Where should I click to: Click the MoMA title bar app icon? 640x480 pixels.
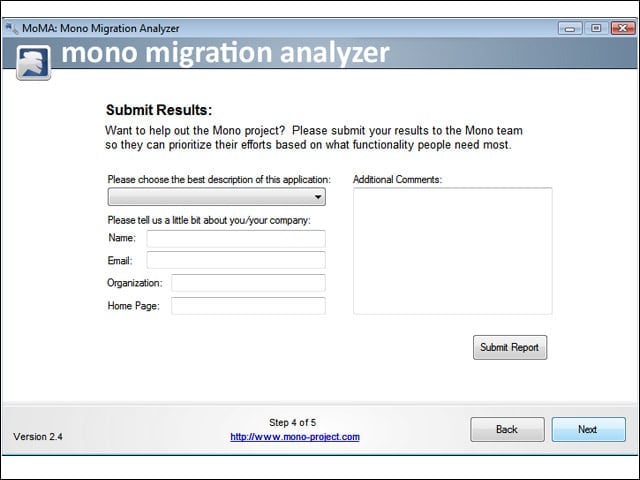click(x=12, y=28)
